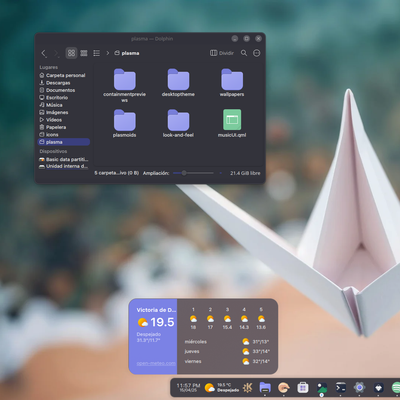Image resolution: width=400 pixels, height=400 pixels.
Task: Maximize the Dolphin window
Action: click(x=247, y=39)
